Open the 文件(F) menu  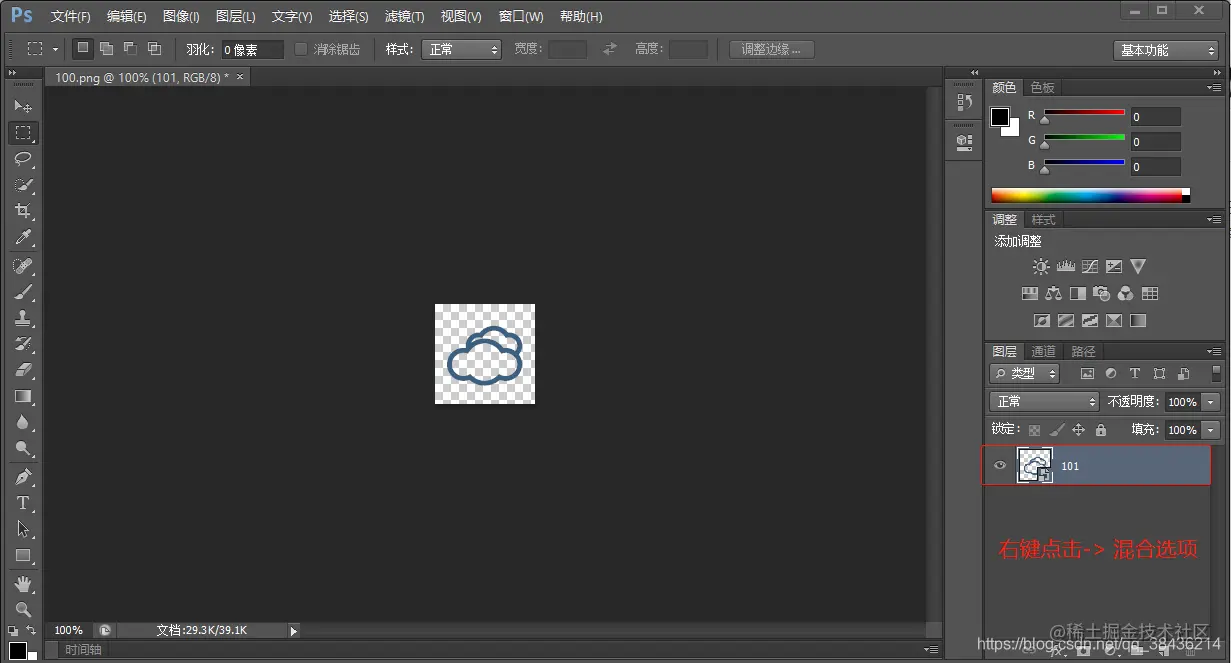[x=70, y=16]
